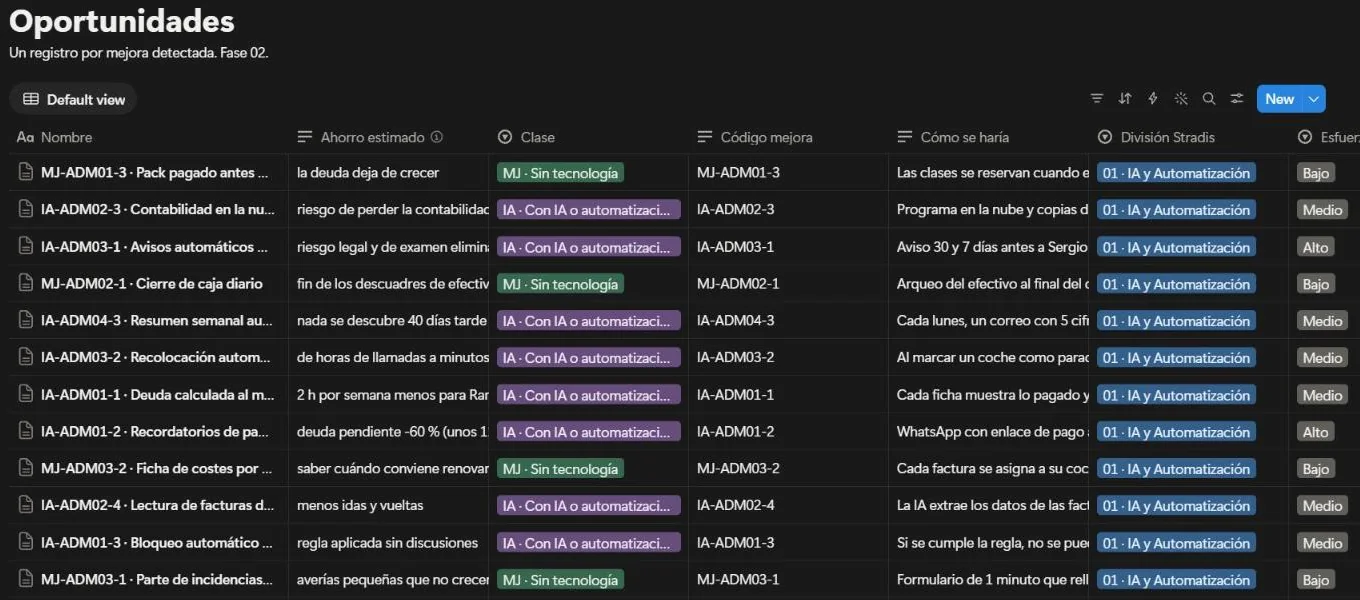Click the magic wand AI icon
Image resolution: width=1360 pixels, height=600 pixels.
tap(1181, 99)
